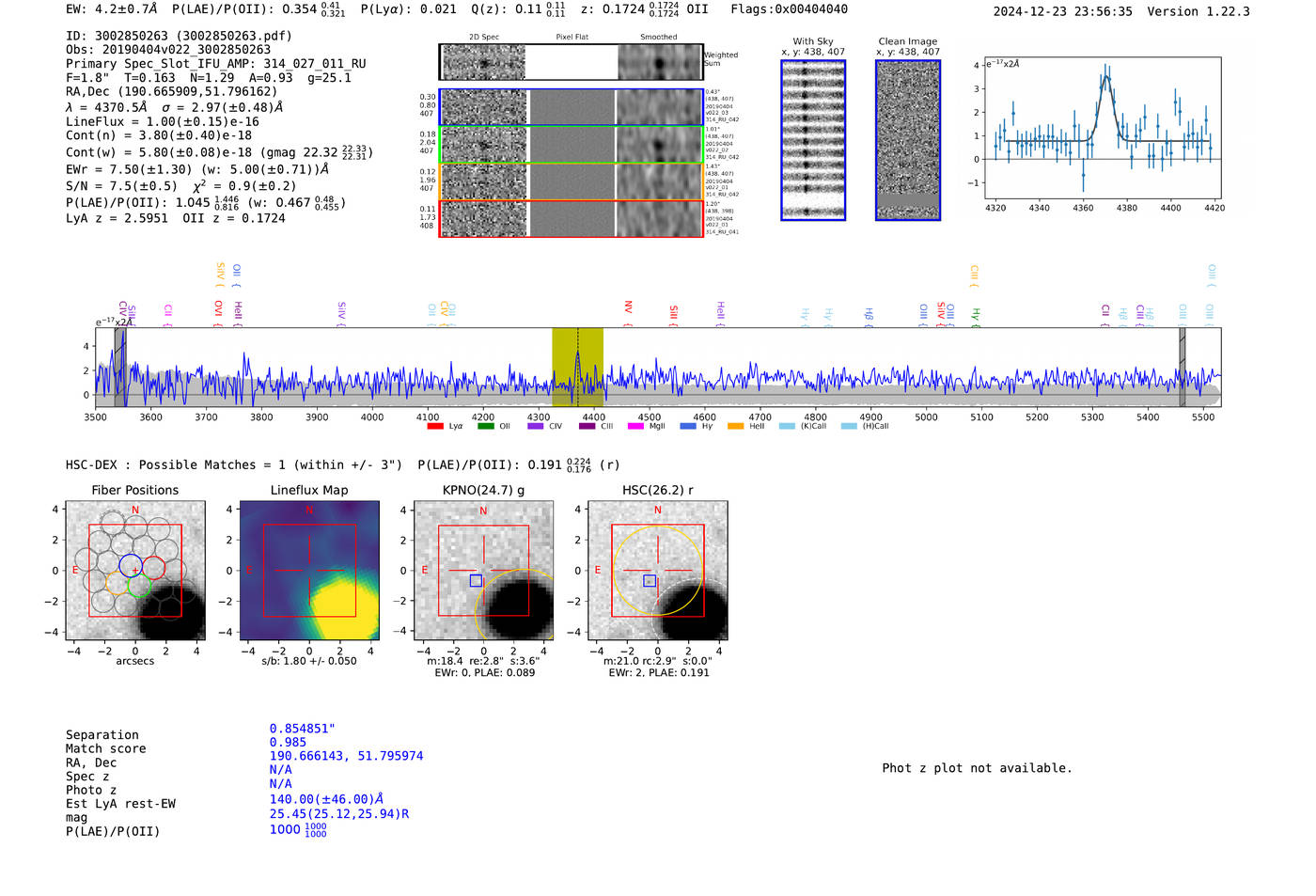This screenshot has width=1316, height=896.
Task: Select the orange-framed 2D Spec fiber cutout
Action: (x=484, y=181)
